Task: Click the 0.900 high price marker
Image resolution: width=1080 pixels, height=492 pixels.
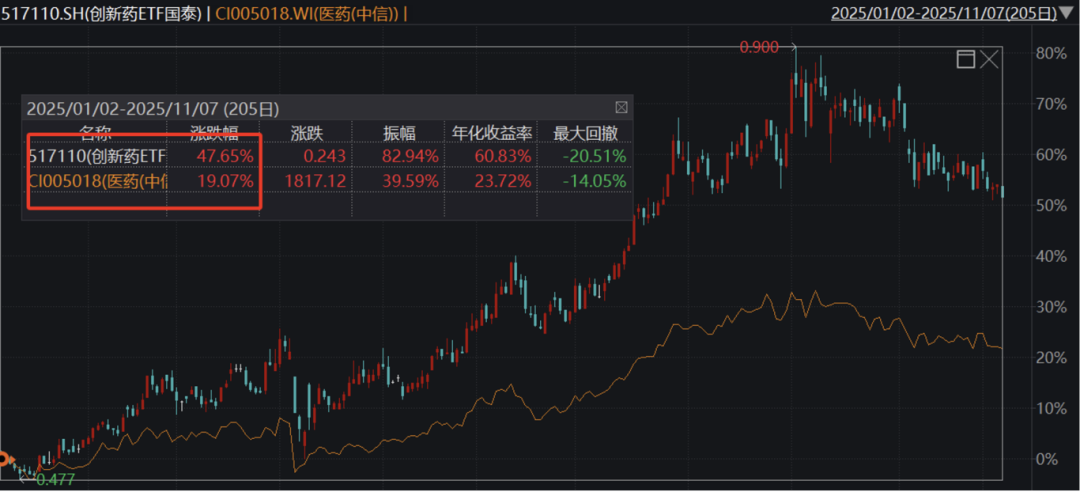Action: (759, 46)
